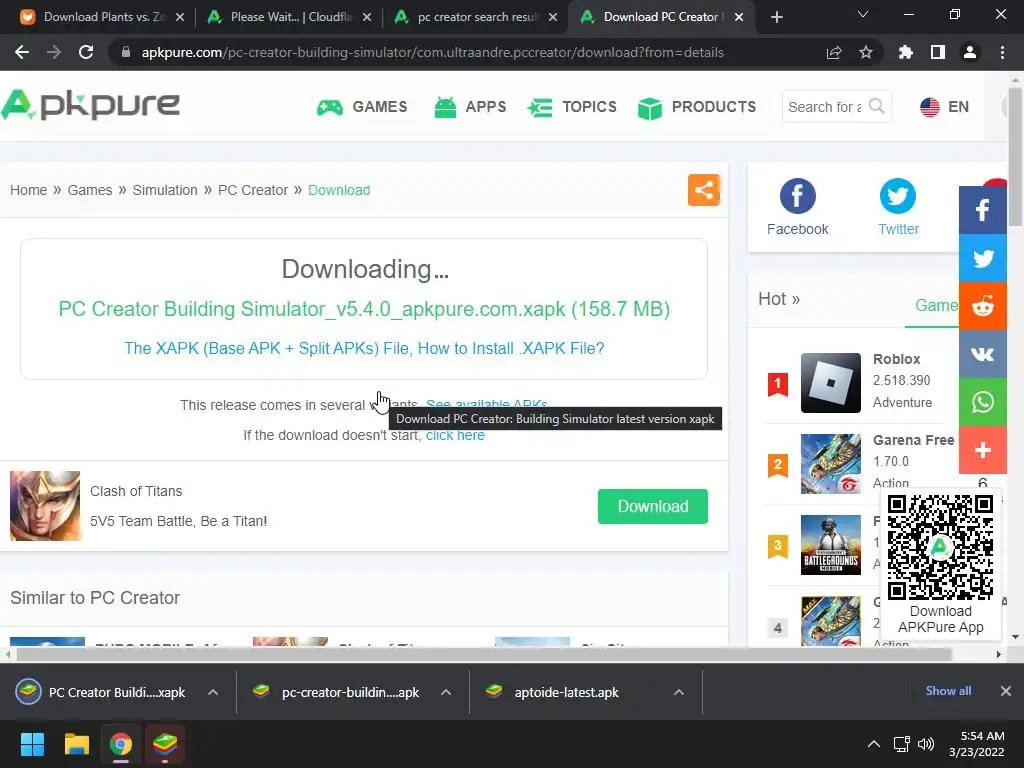Click the horizontal page scrollbar

point(484,654)
